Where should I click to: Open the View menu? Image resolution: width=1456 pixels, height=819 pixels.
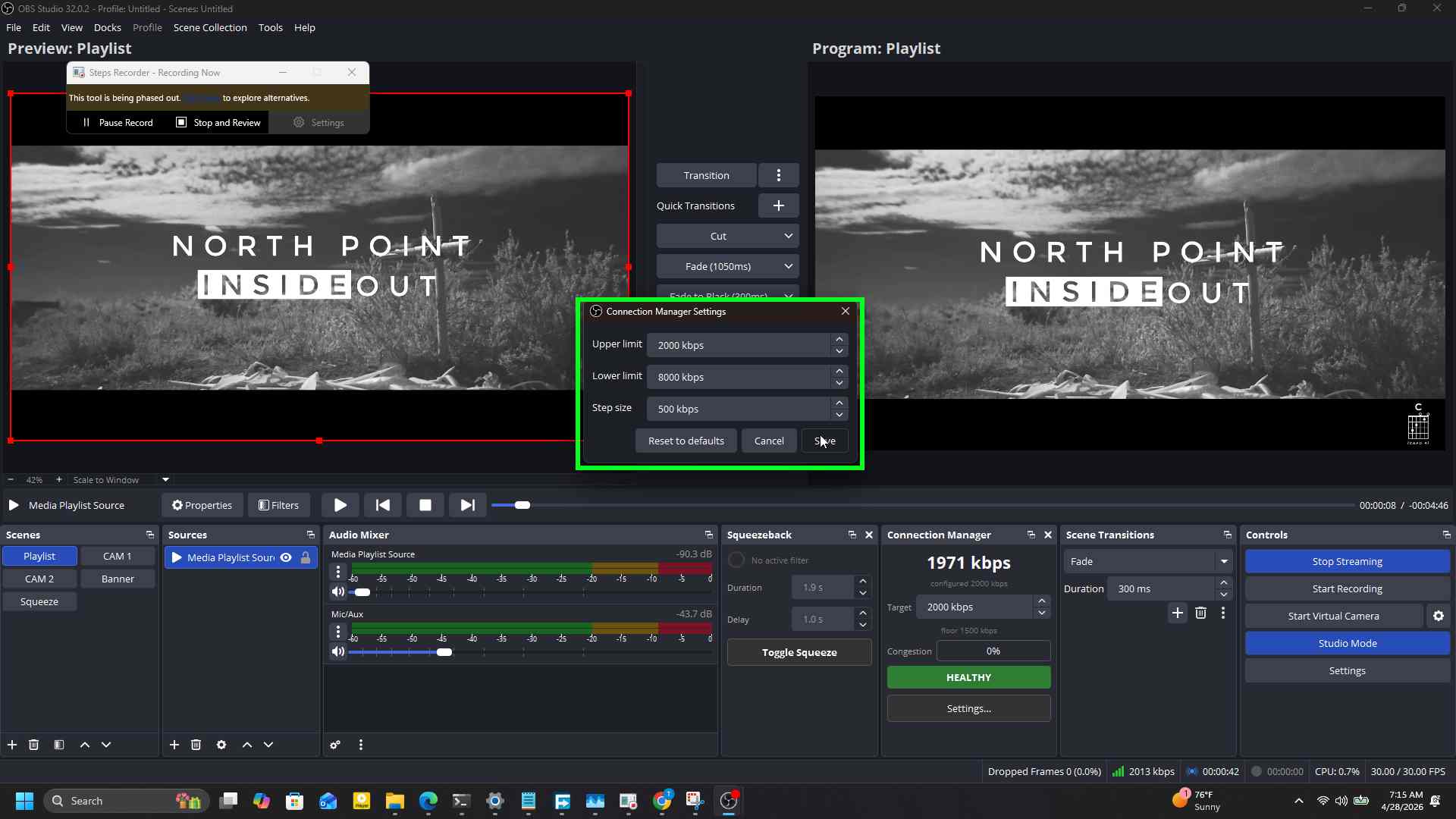pyautogui.click(x=71, y=27)
